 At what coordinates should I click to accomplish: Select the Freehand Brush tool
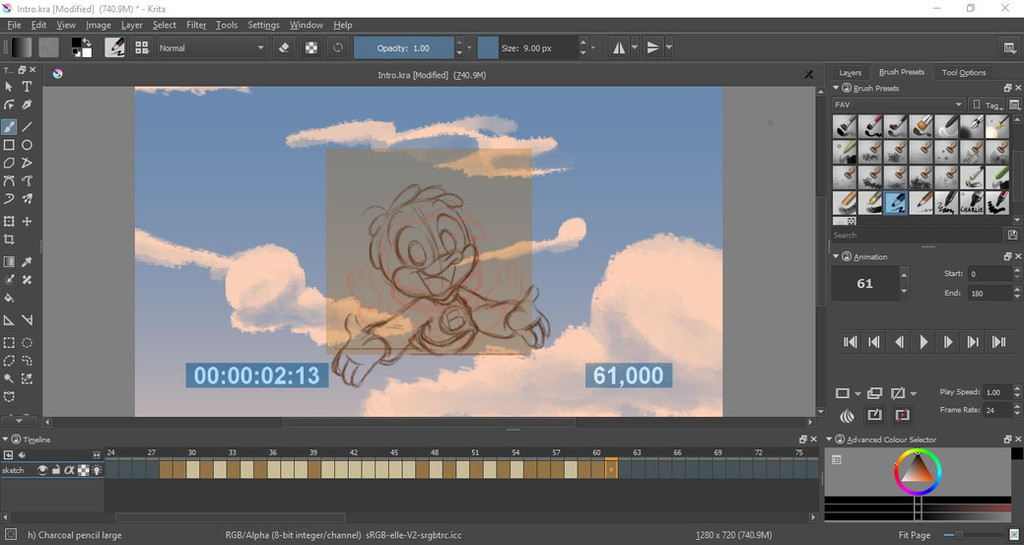(9, 127)
